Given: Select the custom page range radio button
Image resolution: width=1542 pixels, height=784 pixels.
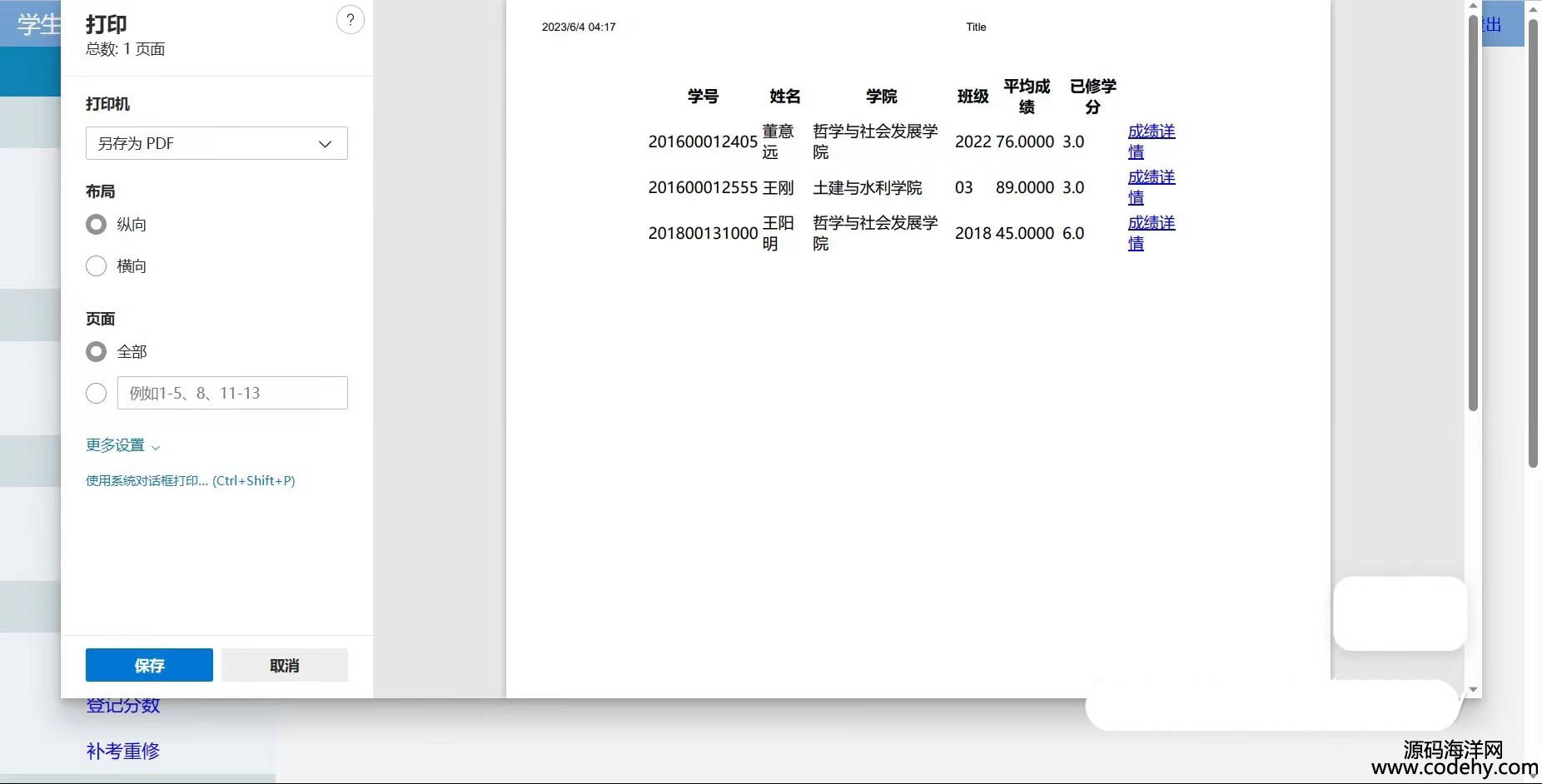Looking at the screenshot, I should [97, 394].
